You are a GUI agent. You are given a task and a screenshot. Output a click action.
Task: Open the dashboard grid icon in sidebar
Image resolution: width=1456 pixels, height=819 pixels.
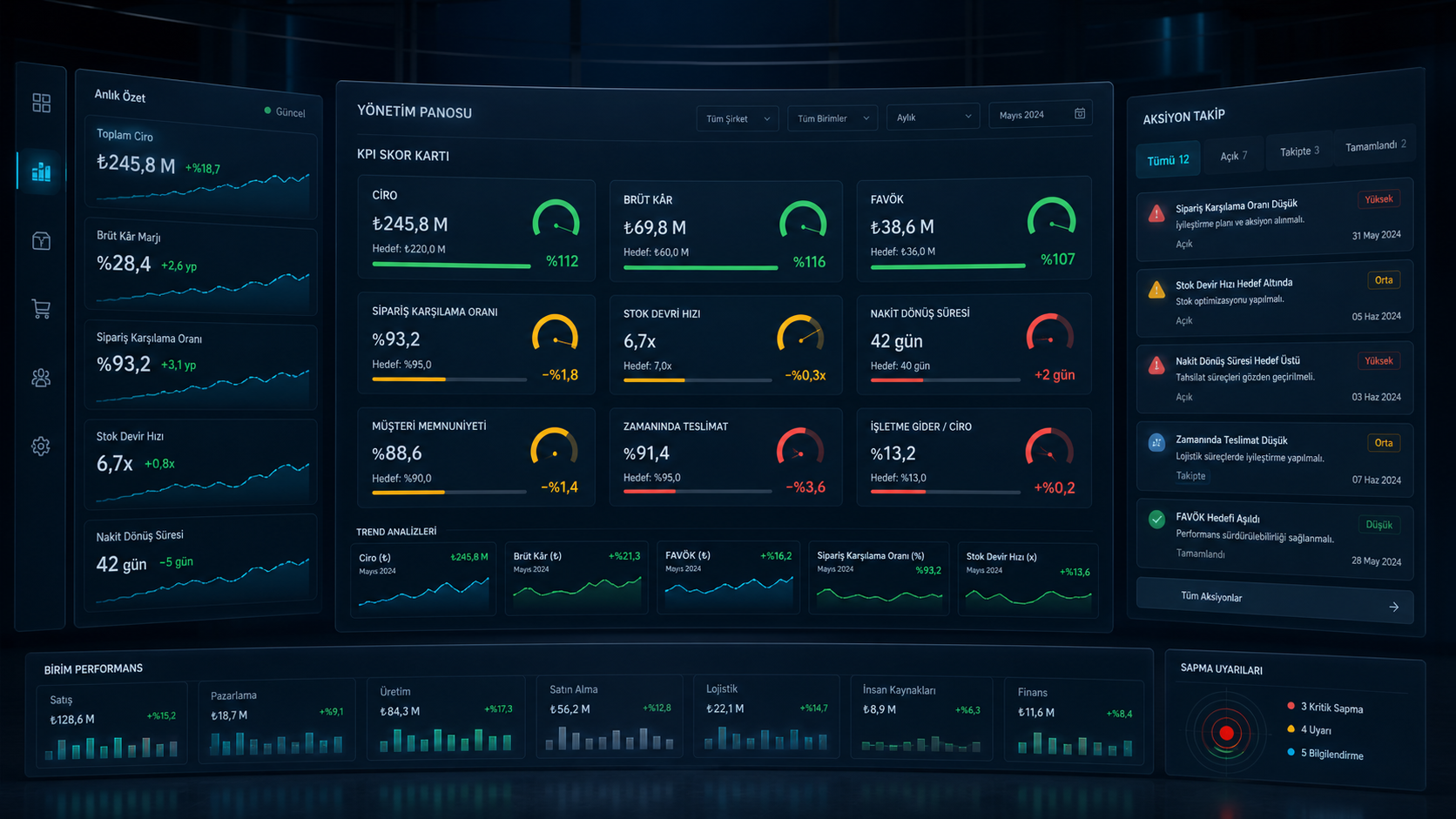point(41,103)
